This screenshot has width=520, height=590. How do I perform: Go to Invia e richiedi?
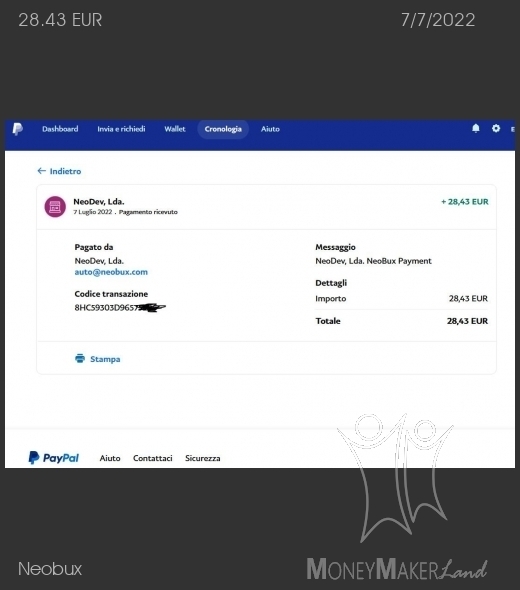(x=121, y=129)
